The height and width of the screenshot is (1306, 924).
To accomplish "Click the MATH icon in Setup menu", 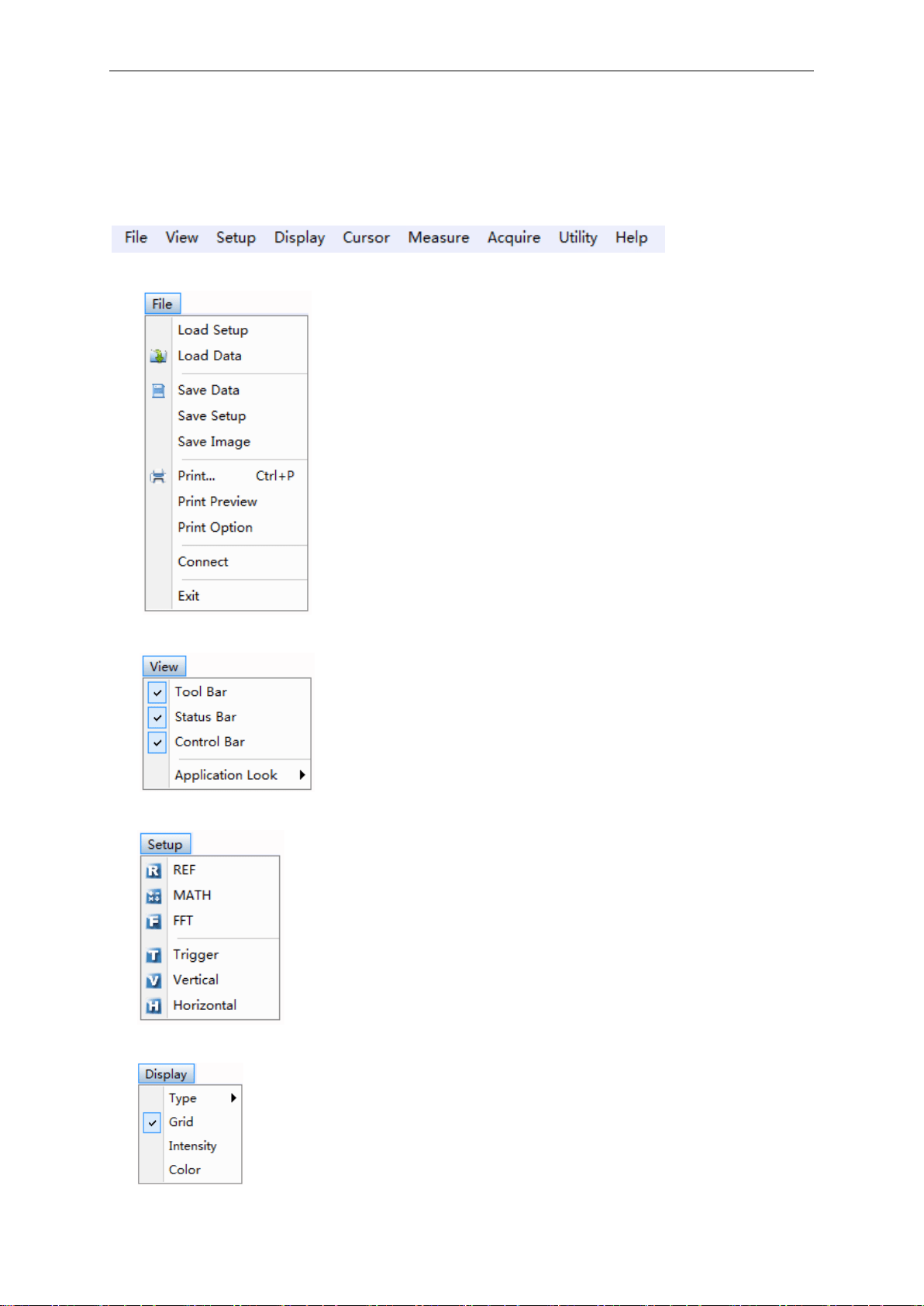I will (153, 896).
